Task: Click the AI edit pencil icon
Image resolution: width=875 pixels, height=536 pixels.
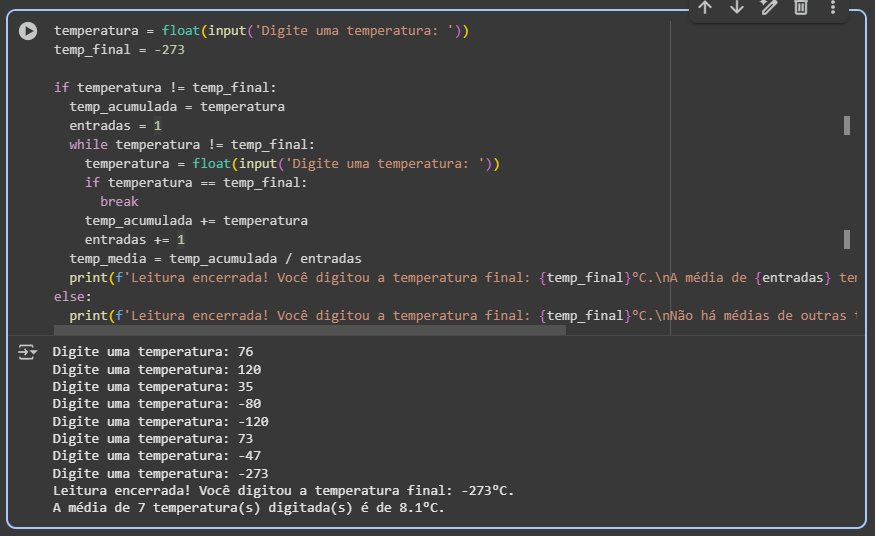Action: pyautogui.click(x=769, y=8)
